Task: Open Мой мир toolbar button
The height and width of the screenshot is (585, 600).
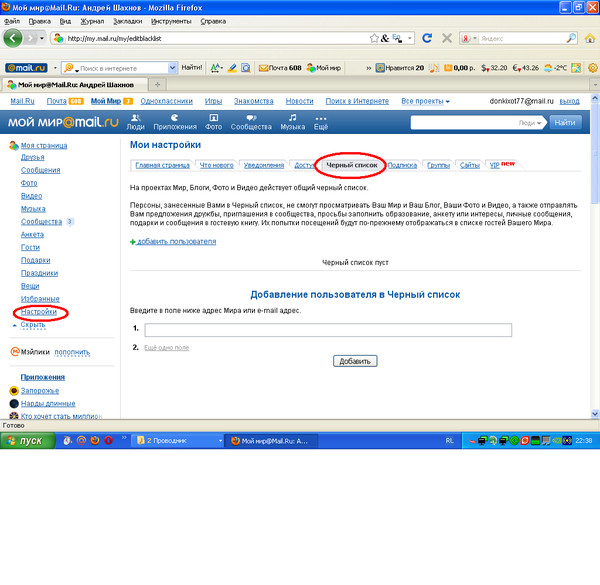Action: coord(324,68)
